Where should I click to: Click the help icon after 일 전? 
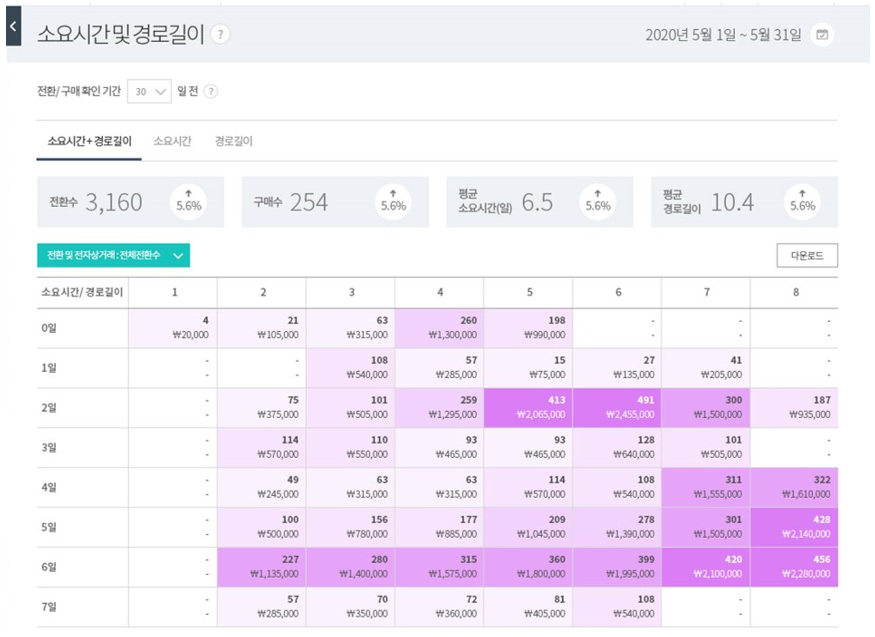211,91
